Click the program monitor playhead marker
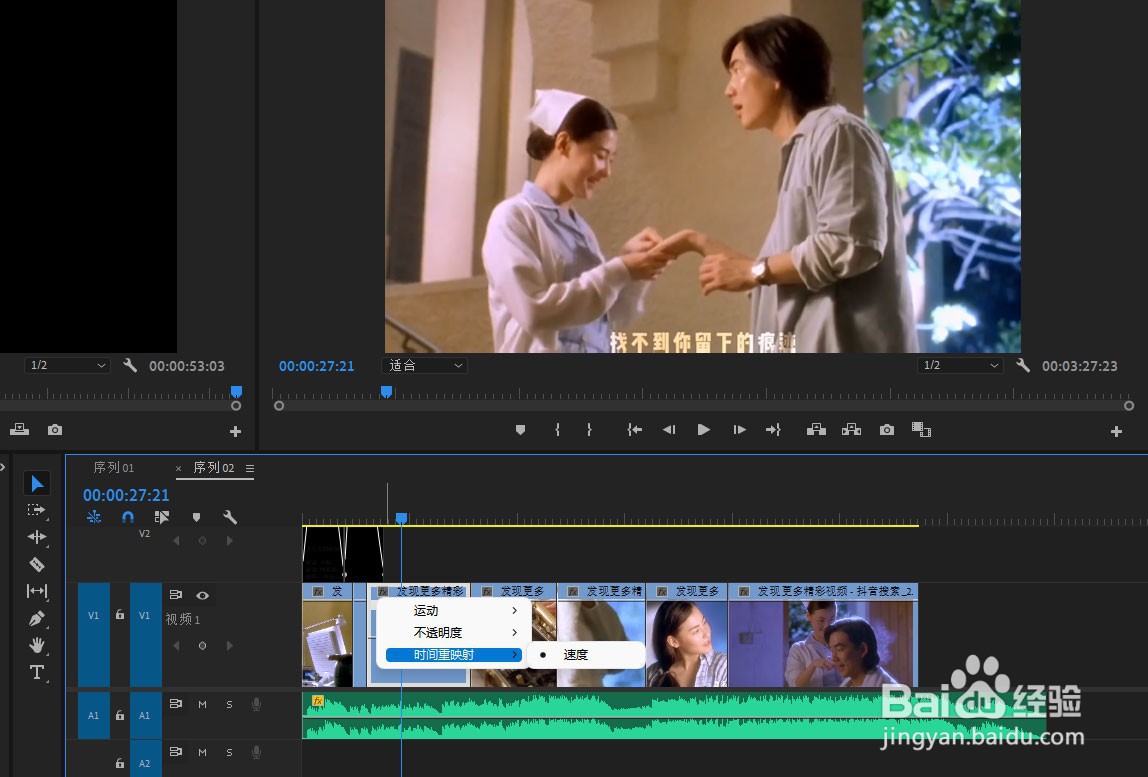1148x777 pixels. [x=387, y=392]
